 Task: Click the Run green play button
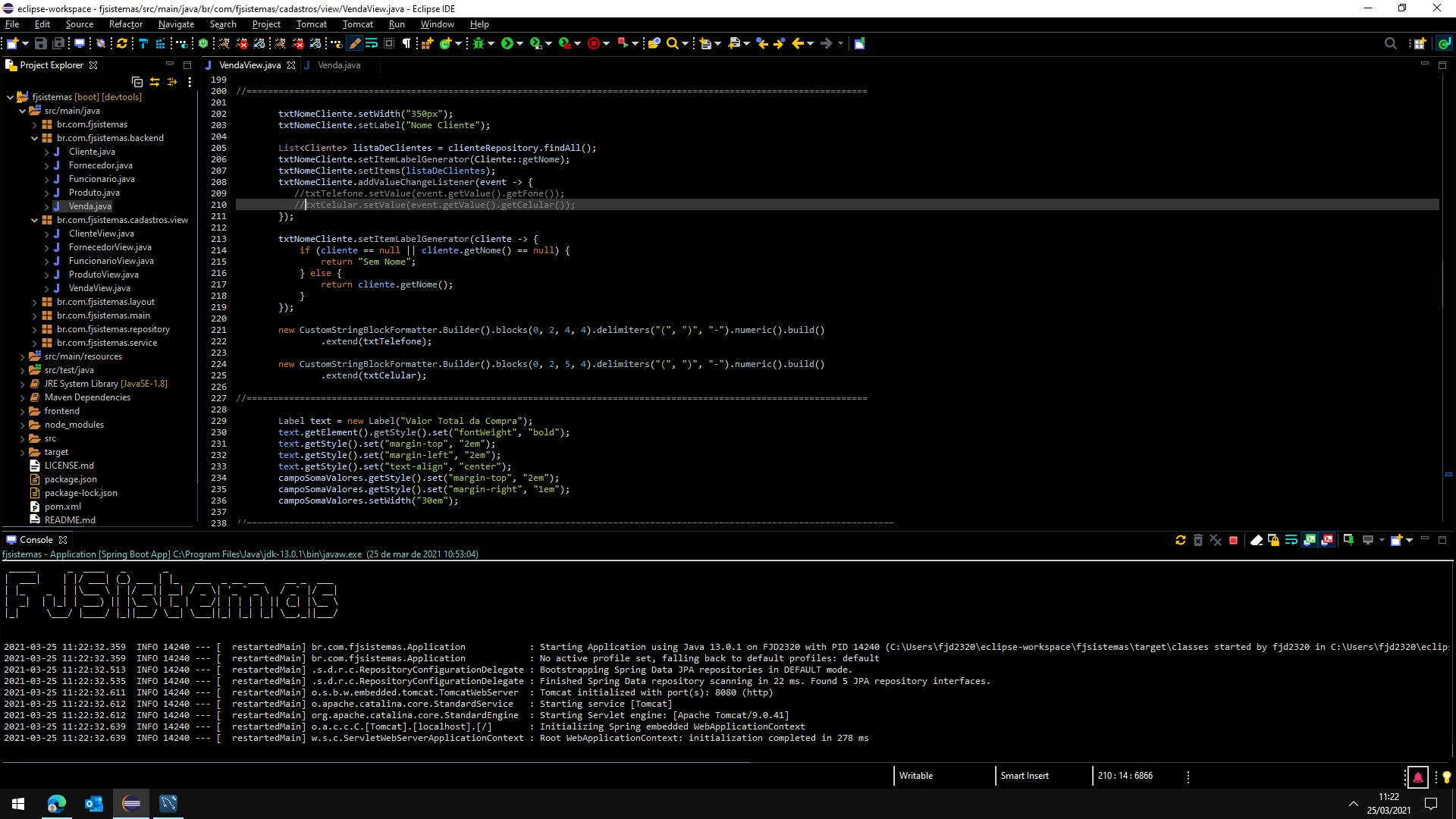507,44
